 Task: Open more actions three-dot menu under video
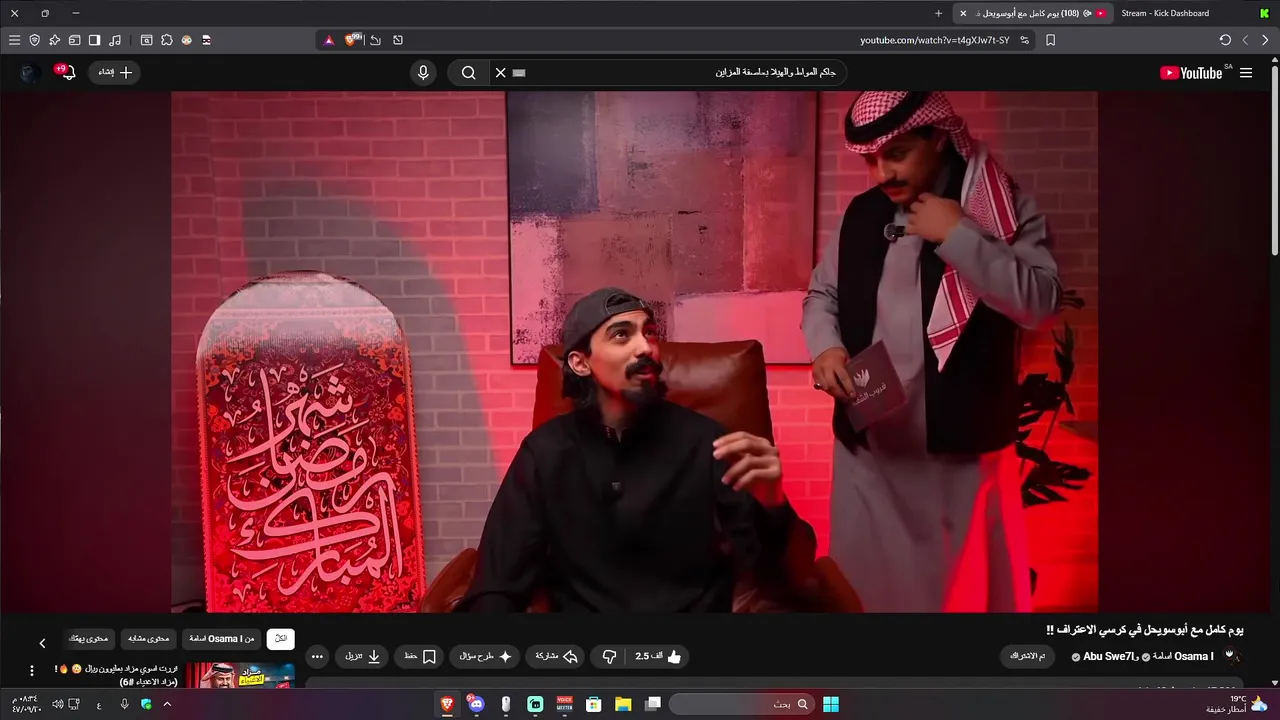(x=317, y=656)
